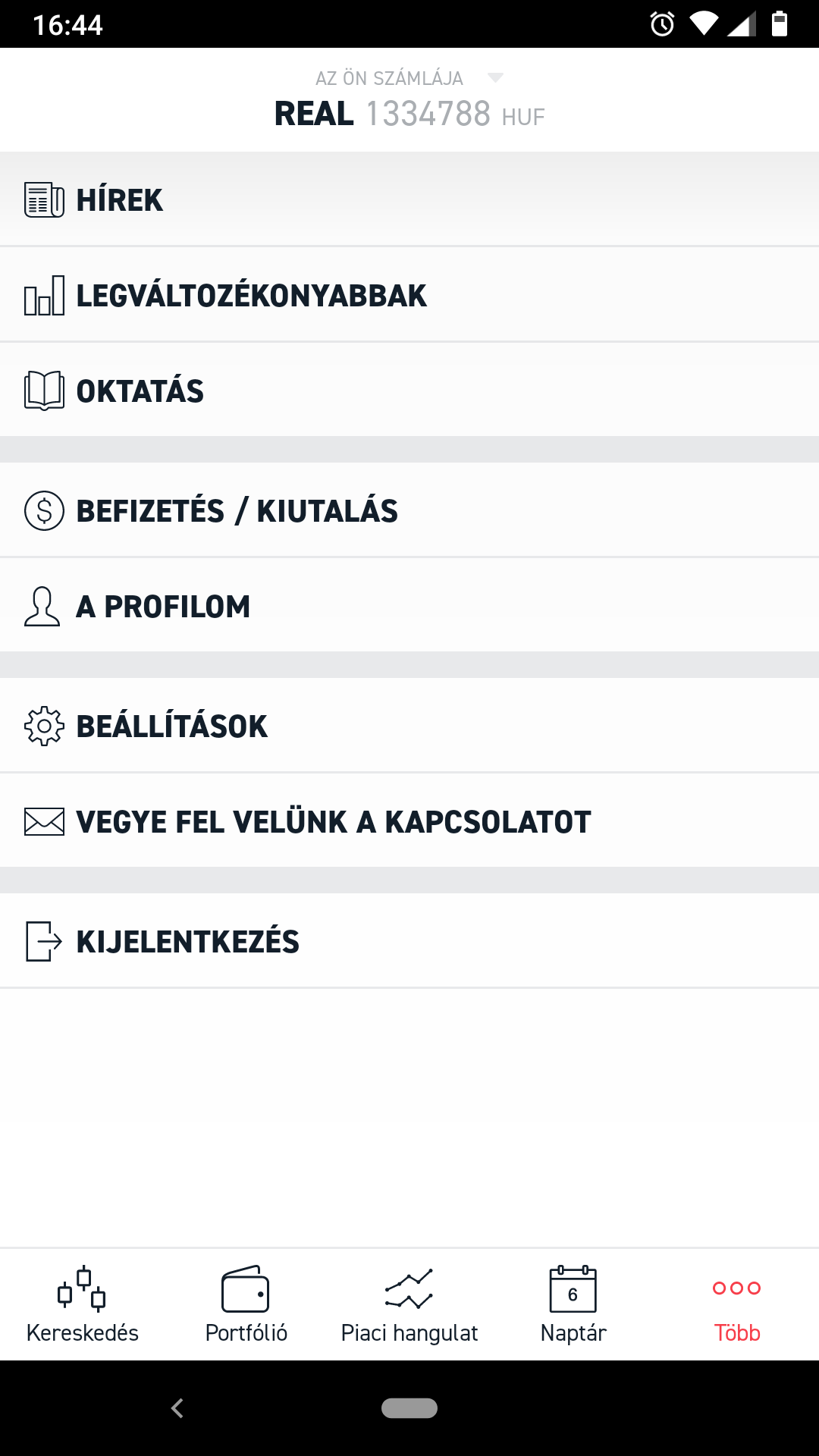This screenshot has height=1456, width=819.
Task: Switch to the Kereskedés tab
Action: (82, 1304)
